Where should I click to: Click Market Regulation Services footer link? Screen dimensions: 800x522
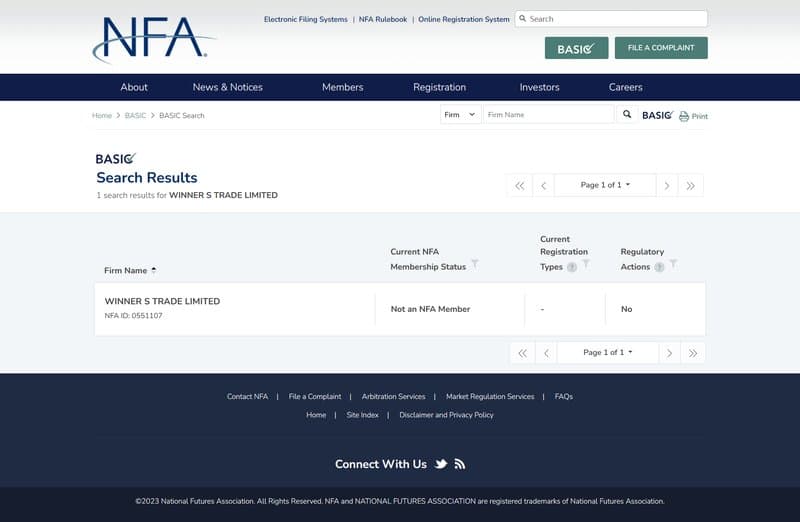pyautogui.click(x=490, y=396)
